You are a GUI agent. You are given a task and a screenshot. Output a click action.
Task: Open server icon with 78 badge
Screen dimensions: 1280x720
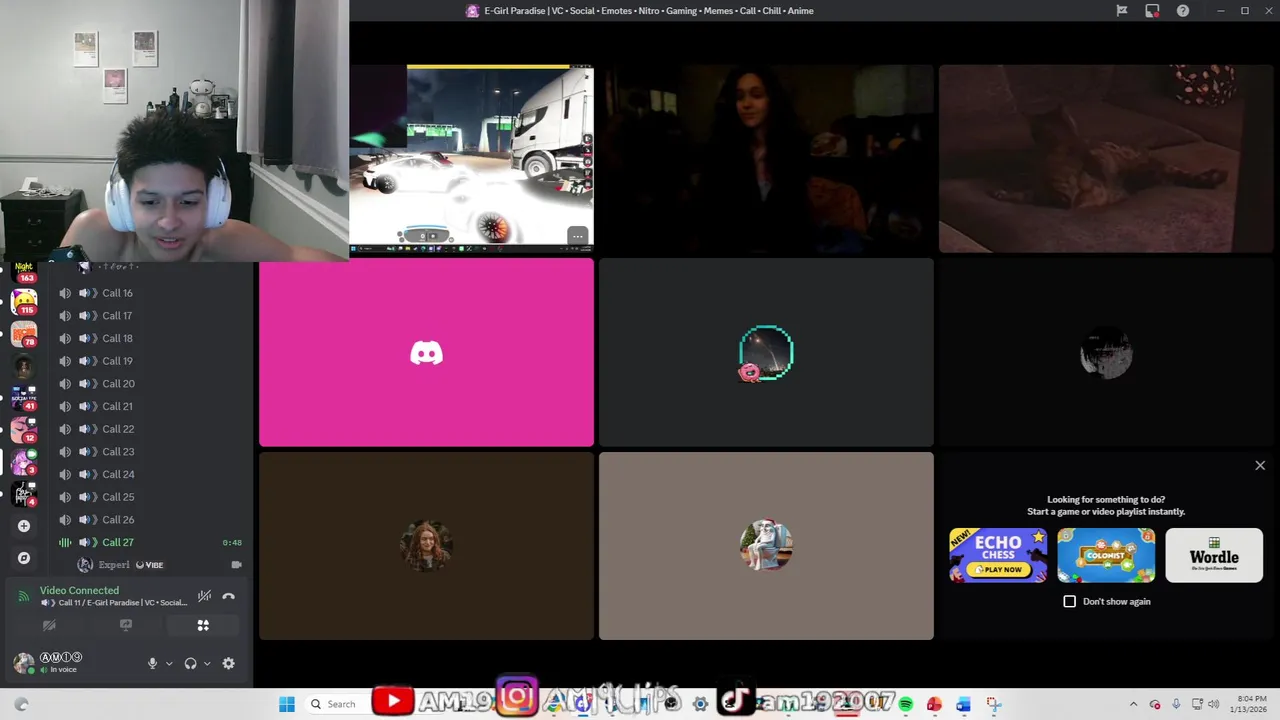pyautogui.click(x=24, y=335)
